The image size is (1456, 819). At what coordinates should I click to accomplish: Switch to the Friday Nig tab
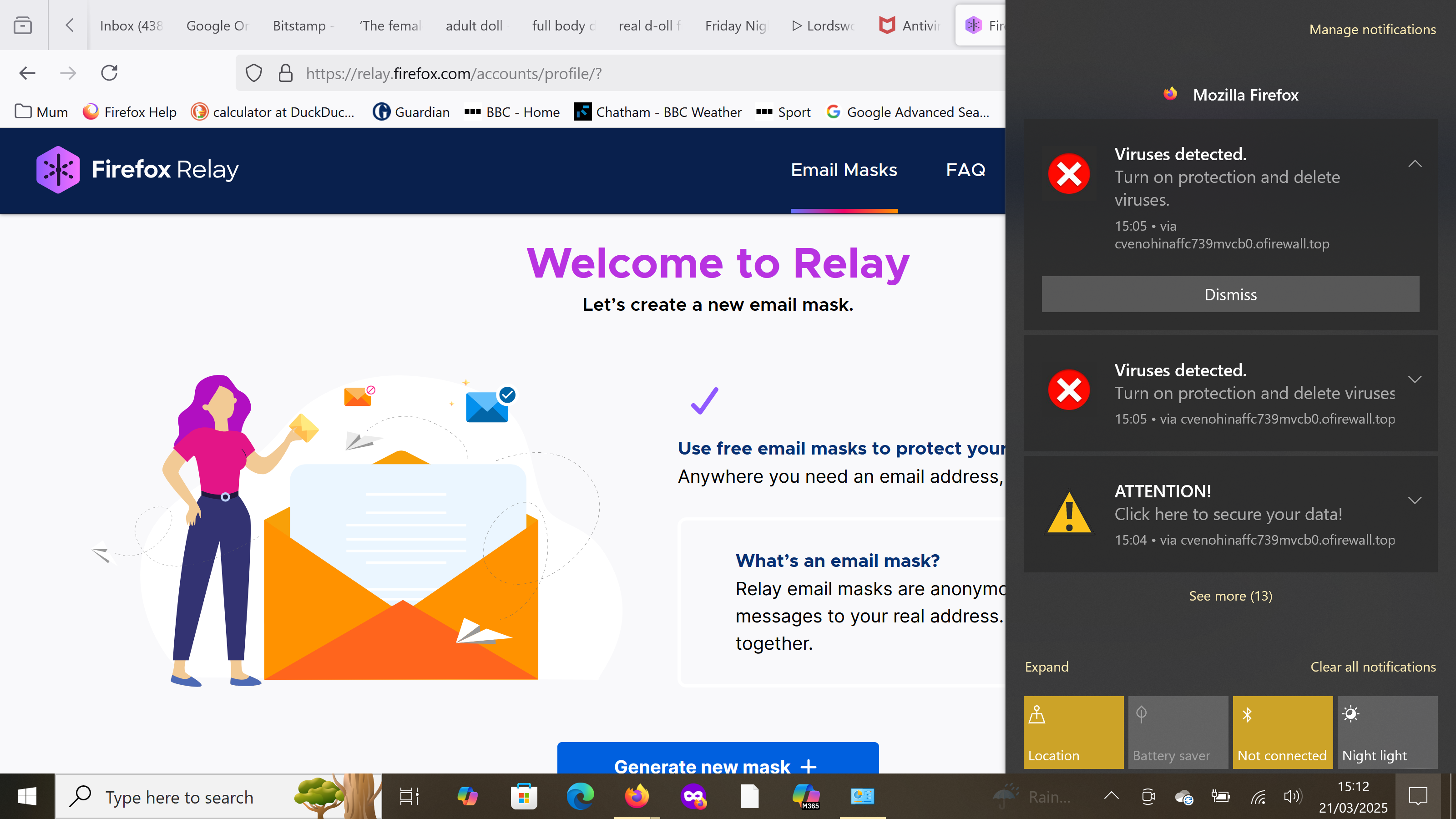(x=736, y=25)
